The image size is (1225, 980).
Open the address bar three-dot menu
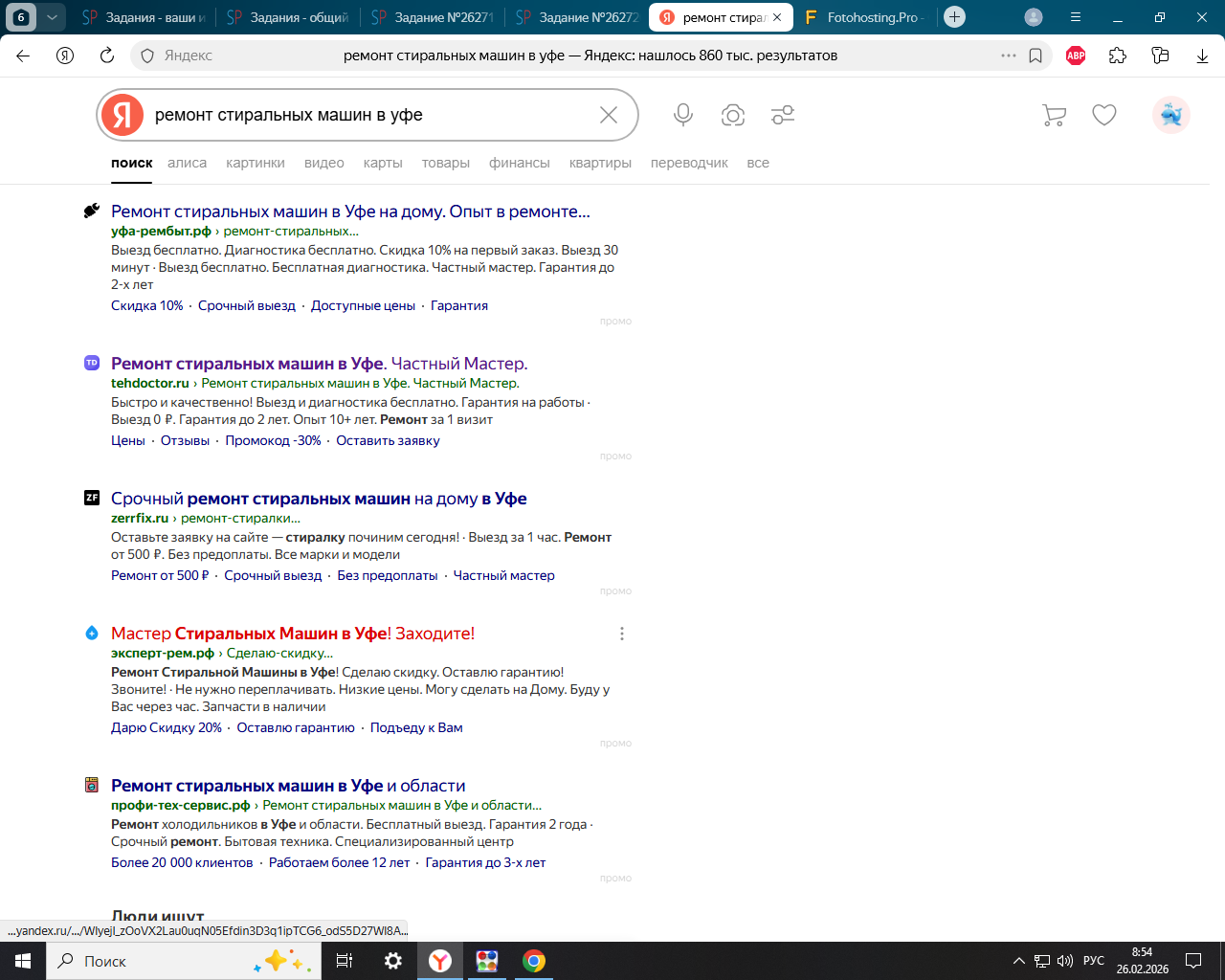pos(1009,56)
